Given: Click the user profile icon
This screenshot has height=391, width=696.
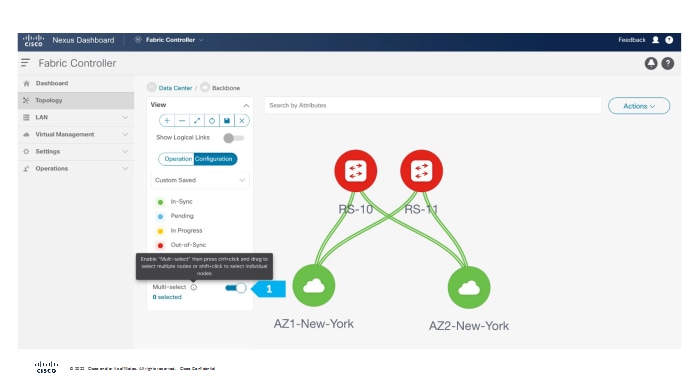Looking at the screenshot, I should [655, 40].
